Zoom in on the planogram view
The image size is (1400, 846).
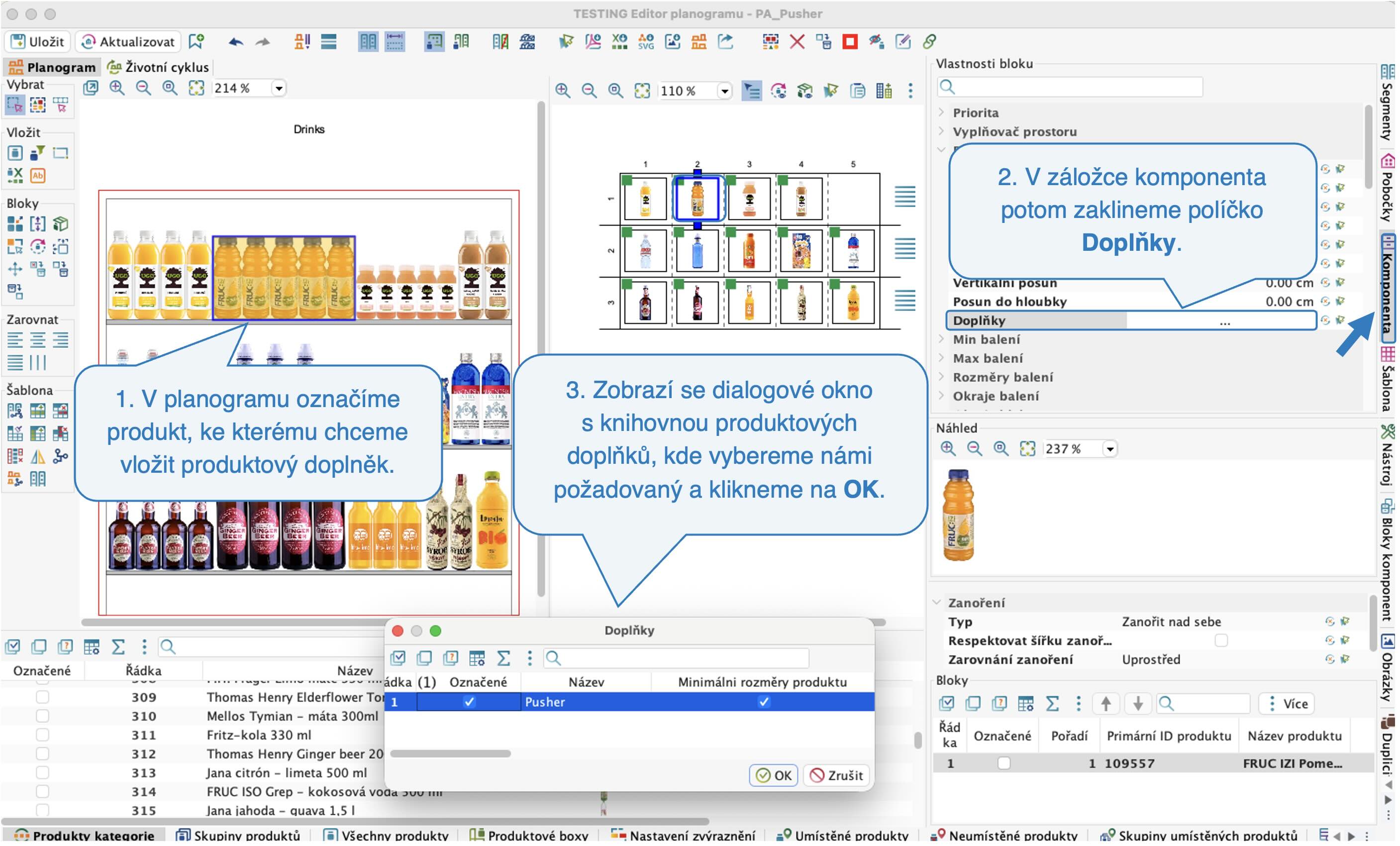pos(117,88)
